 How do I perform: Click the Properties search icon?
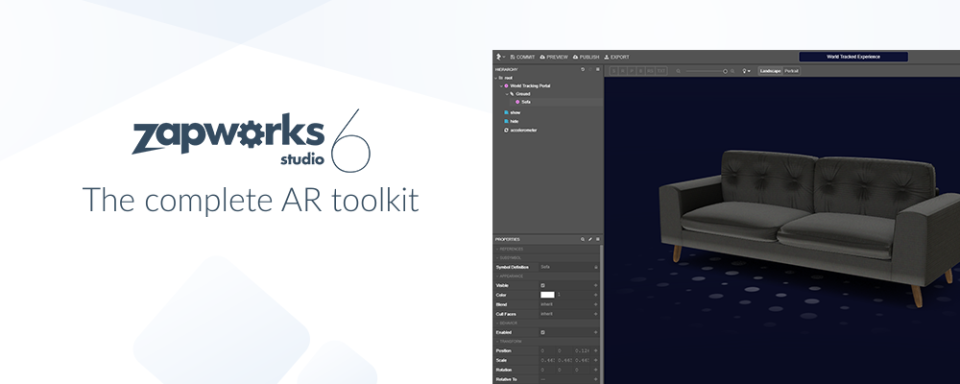582,239
